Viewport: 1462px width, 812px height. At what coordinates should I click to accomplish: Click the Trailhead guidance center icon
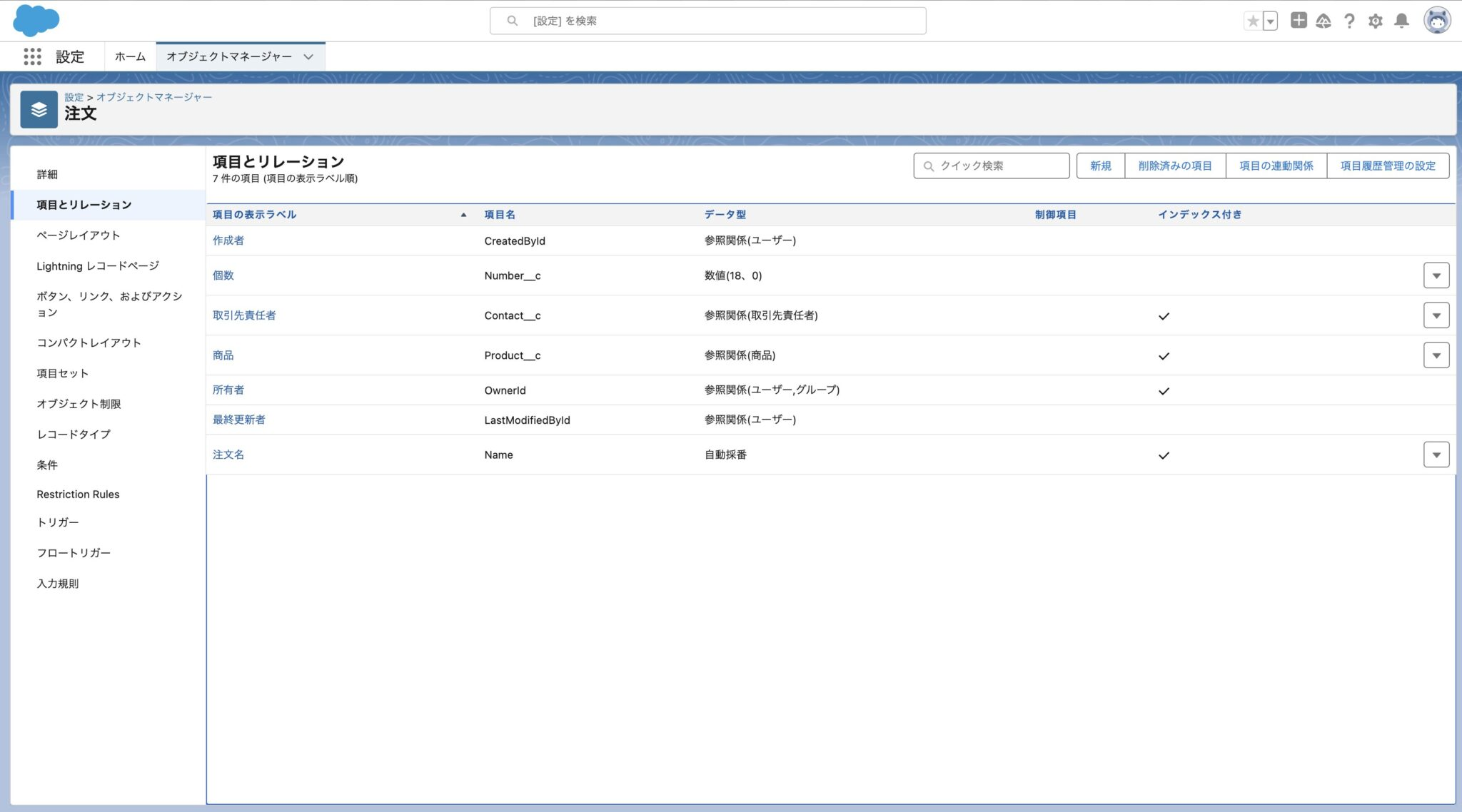pos(1324,21)
